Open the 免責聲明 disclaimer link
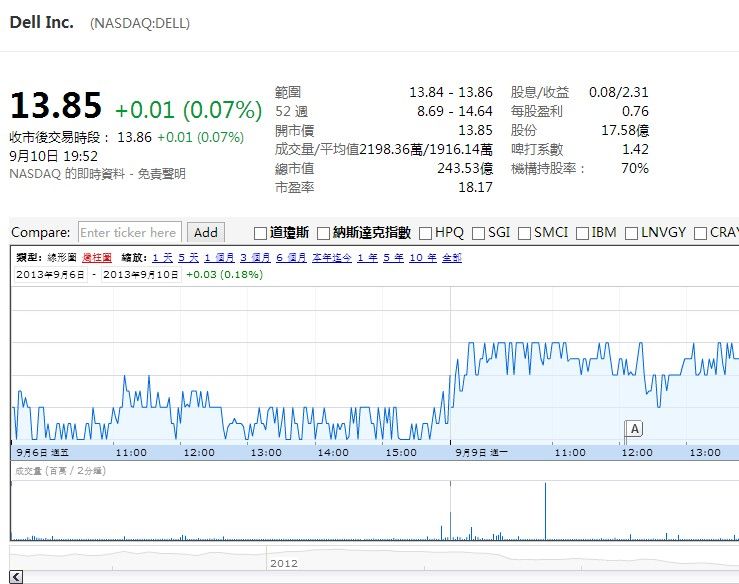This screenshot has height=584, width=739. 161,174
